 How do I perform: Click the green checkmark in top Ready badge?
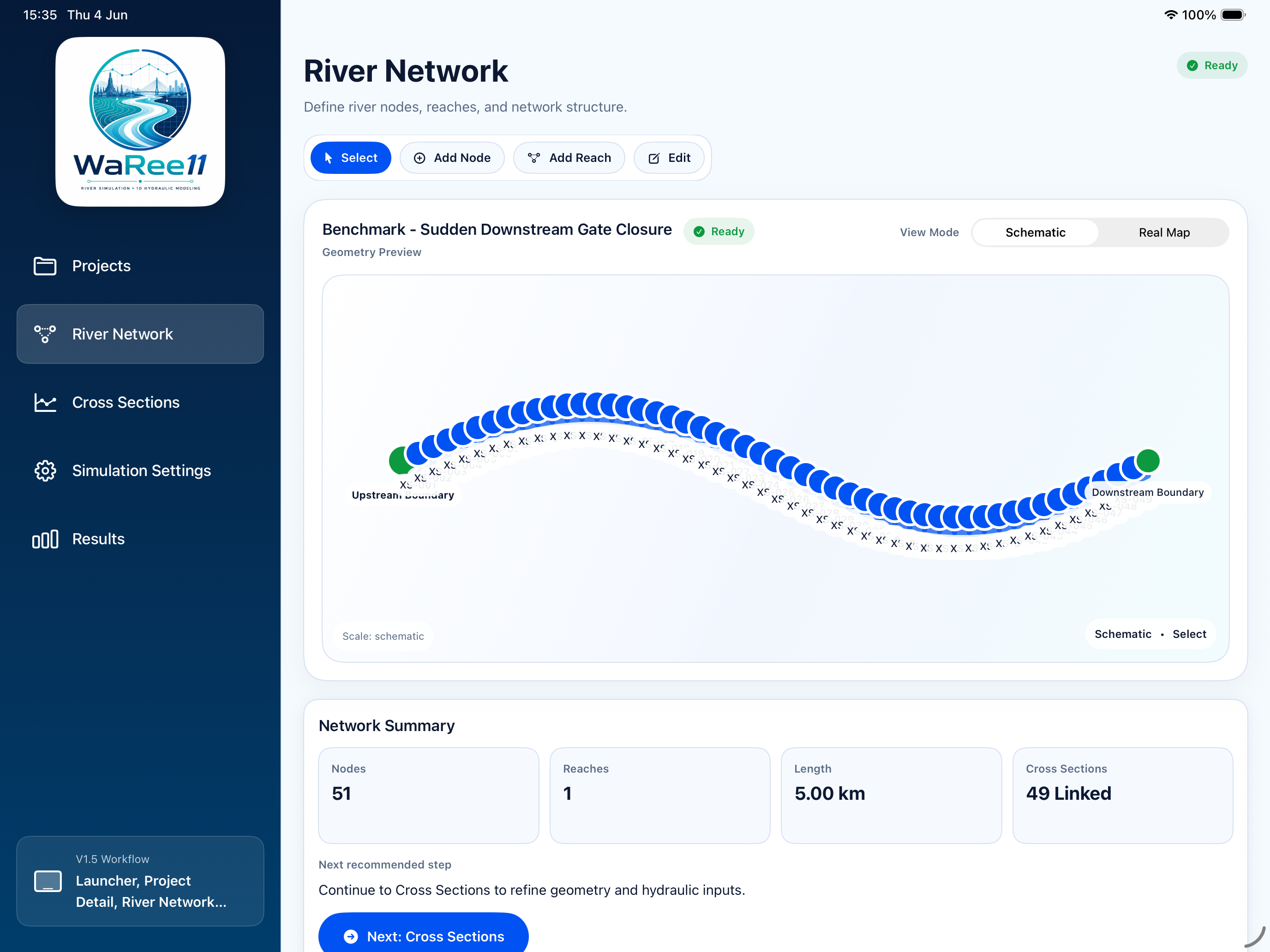click(1192, 65)
